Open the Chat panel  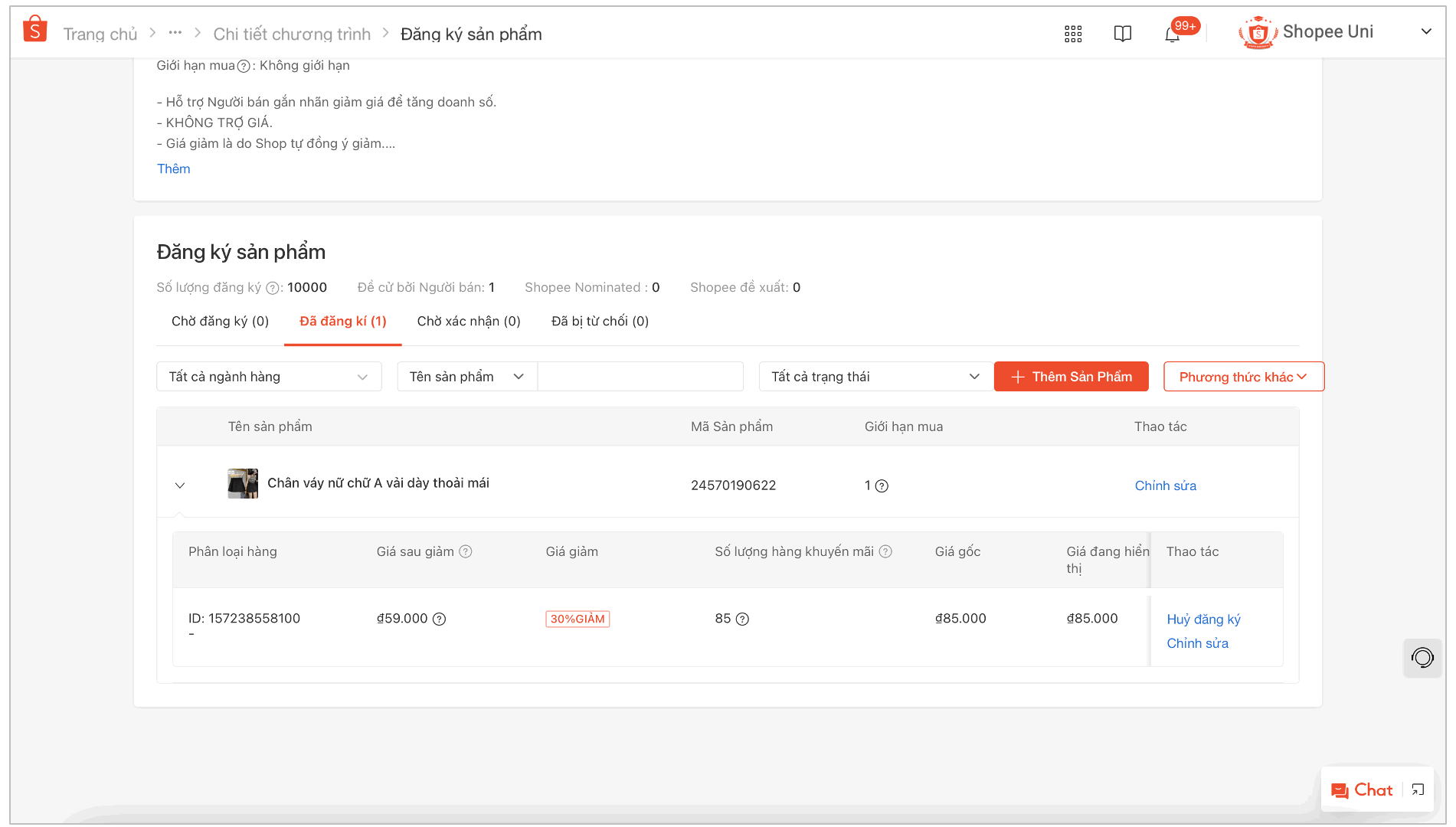(1363, 789)
